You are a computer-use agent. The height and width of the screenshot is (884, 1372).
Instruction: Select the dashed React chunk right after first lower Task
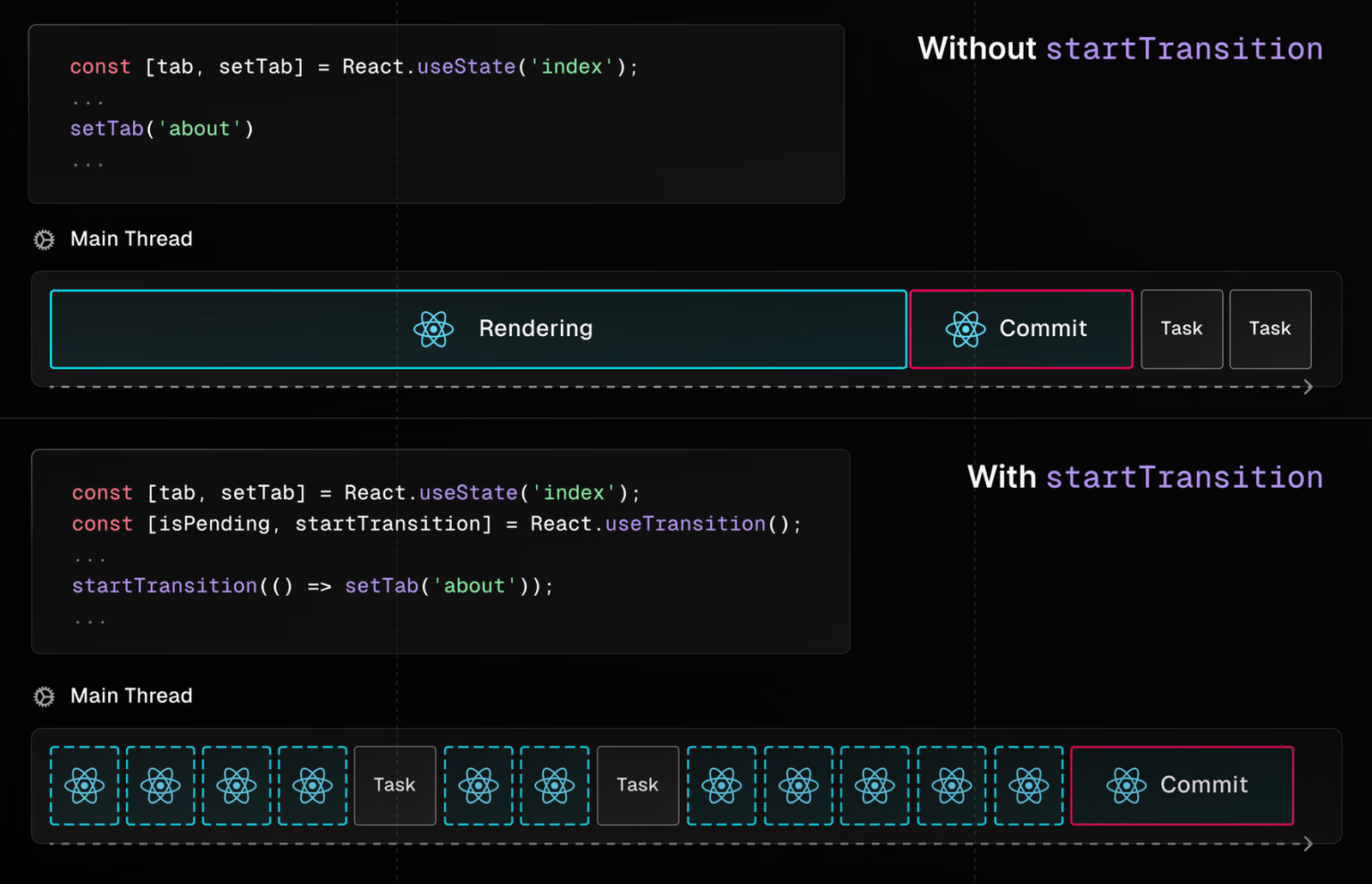click(x=478, y=785)
